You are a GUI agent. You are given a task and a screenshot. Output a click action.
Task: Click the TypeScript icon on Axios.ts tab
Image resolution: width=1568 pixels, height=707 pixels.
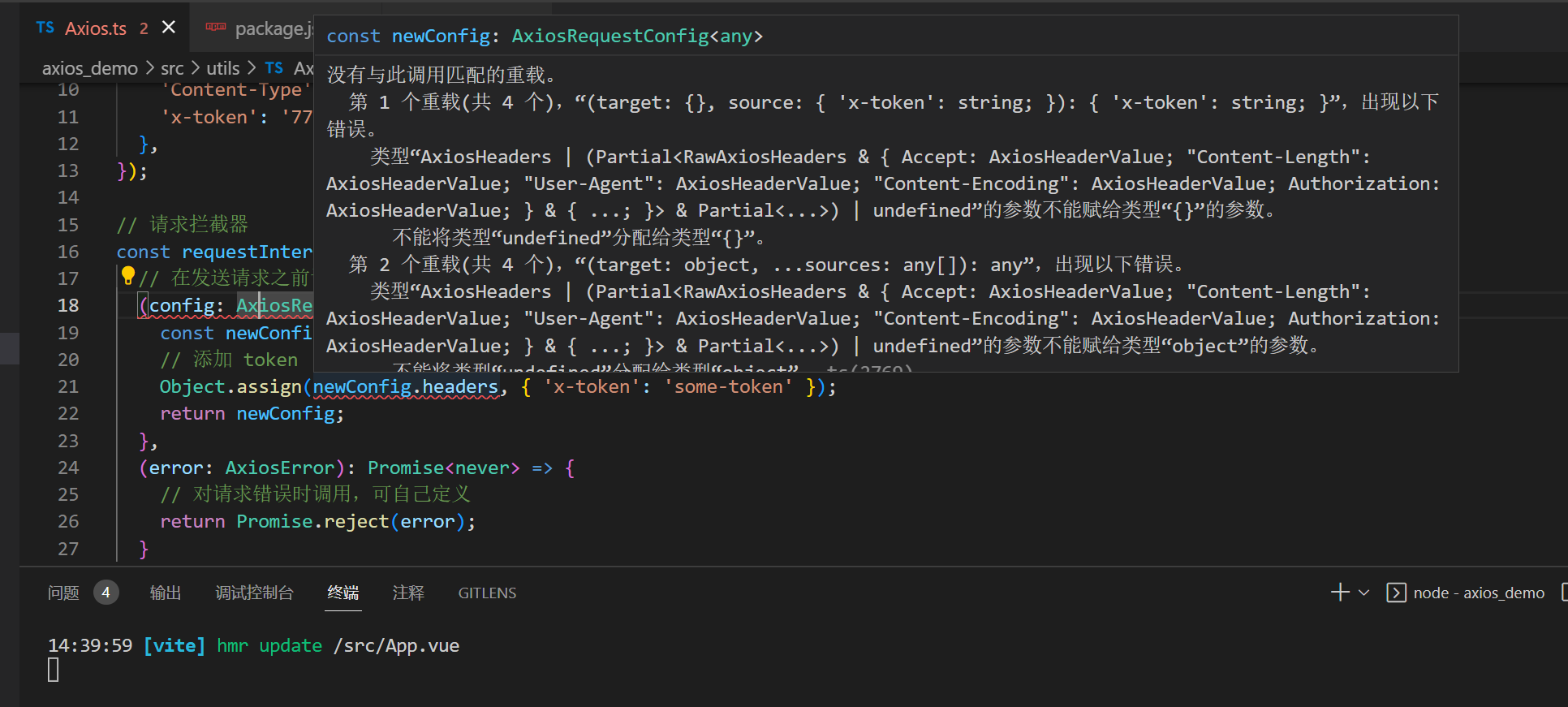point(45,28)
